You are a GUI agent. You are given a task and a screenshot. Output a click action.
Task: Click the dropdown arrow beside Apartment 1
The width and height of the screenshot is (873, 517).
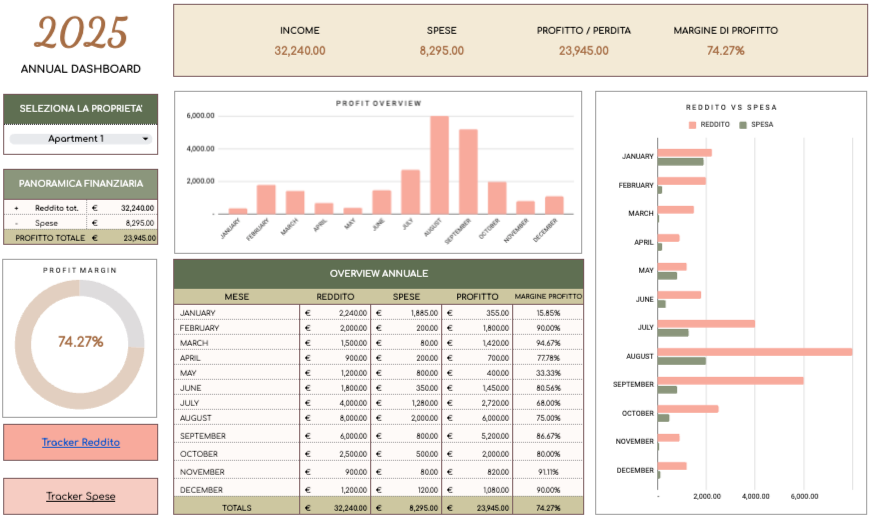click(x=145, y=139)
